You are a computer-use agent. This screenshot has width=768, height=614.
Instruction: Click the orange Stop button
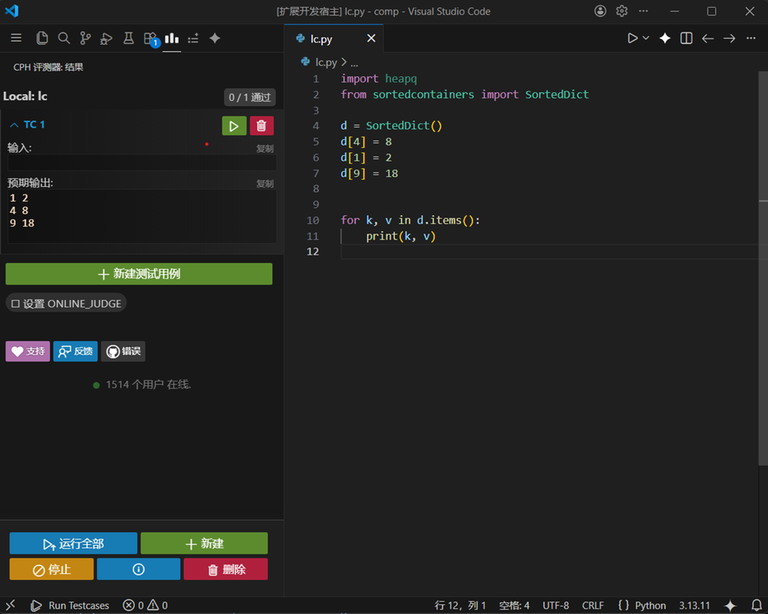[51, 569]
